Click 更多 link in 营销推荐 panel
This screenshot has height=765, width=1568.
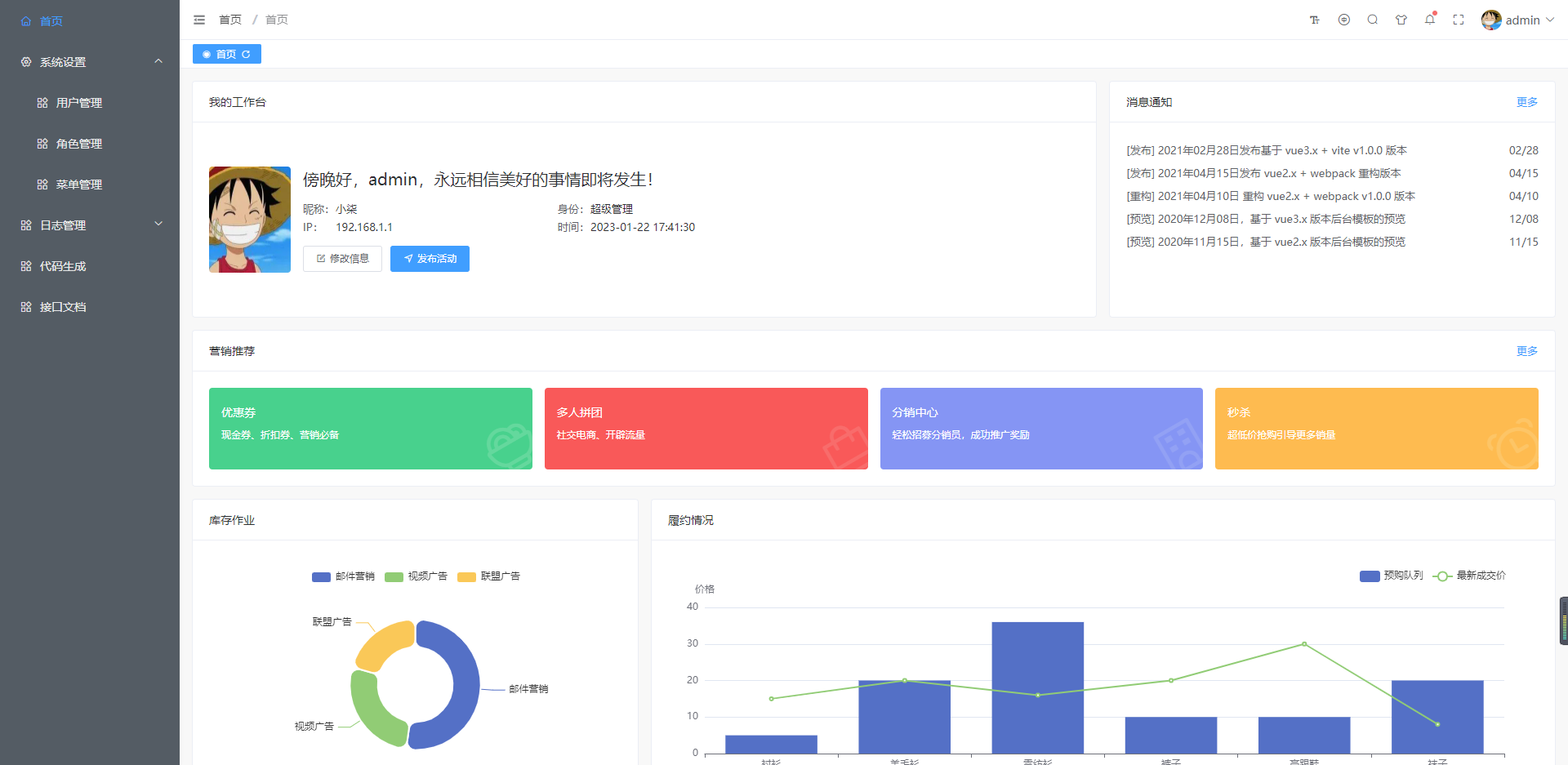[1527, 351]
